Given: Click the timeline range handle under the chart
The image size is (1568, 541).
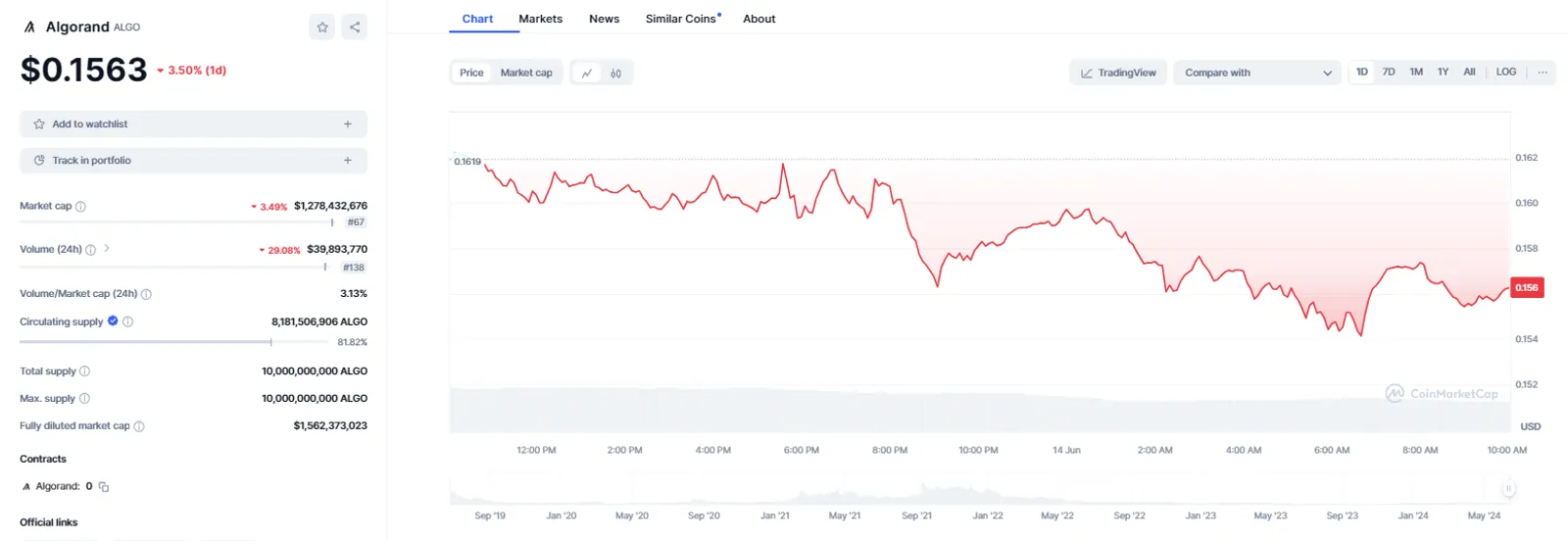Looking at the screenshot, I should click(x=1508, y=488).
